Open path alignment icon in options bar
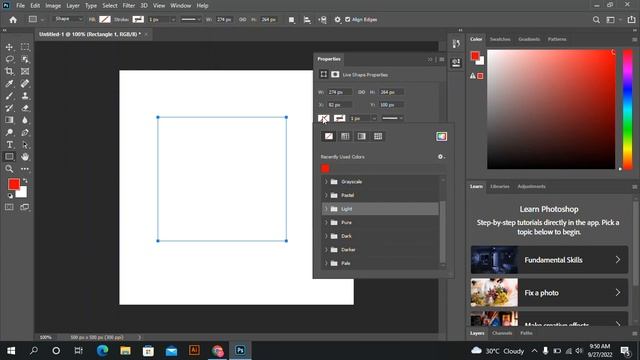Screen dimensions: 640x360 click(x=307, y=20)
